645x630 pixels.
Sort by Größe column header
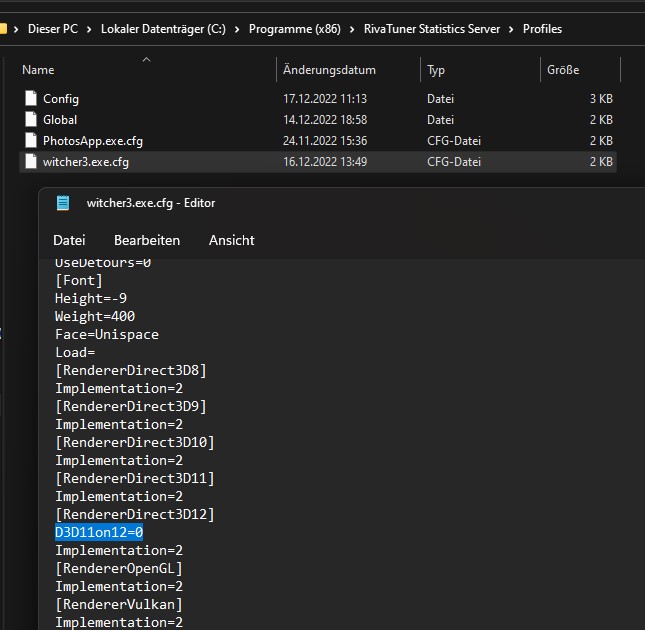[x=563, y=70]
